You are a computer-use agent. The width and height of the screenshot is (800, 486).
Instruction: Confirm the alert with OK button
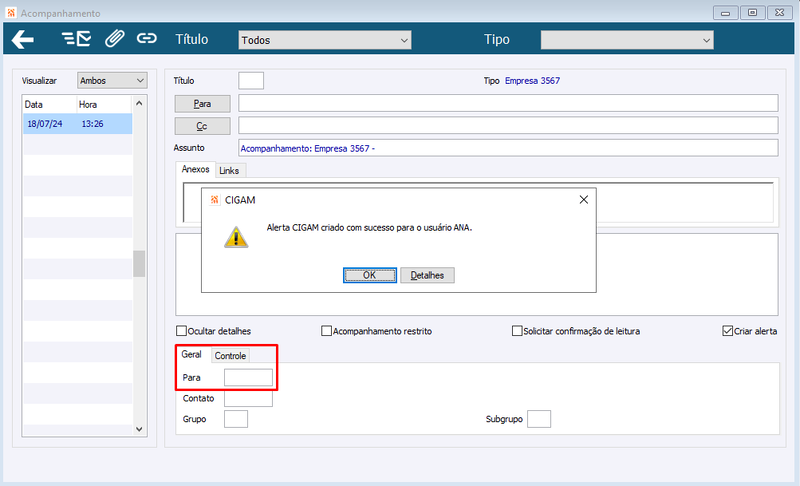coord(369,275)
